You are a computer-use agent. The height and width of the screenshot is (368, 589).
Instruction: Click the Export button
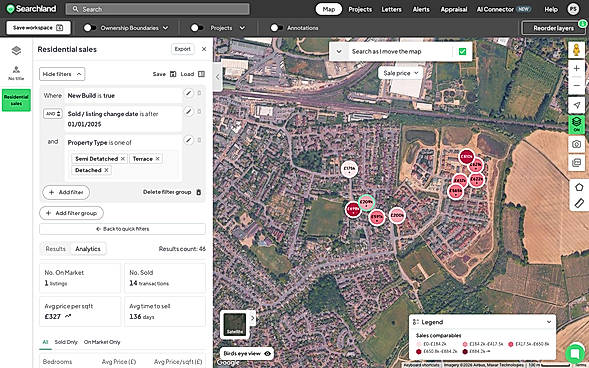183,49
